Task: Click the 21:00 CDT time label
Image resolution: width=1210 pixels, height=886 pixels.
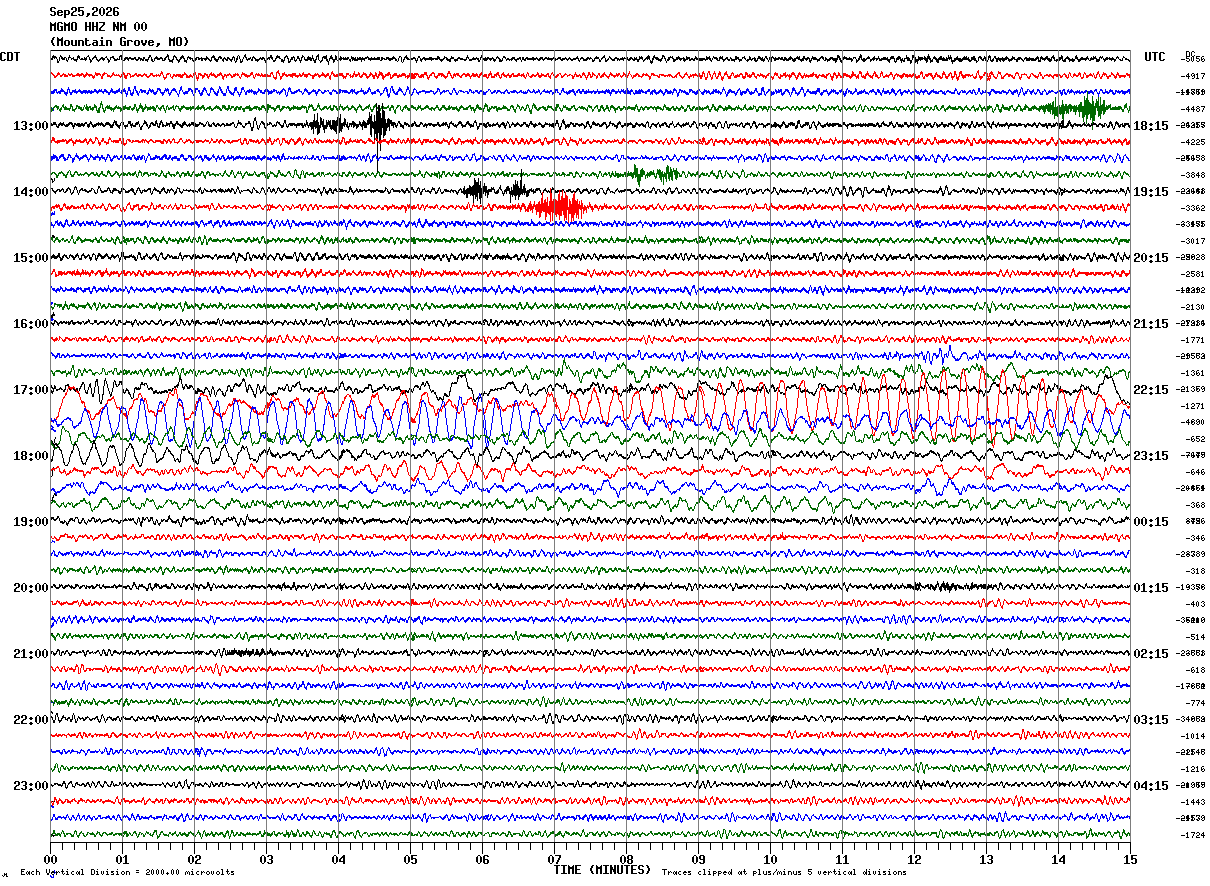Action: [x=31, y=654]
